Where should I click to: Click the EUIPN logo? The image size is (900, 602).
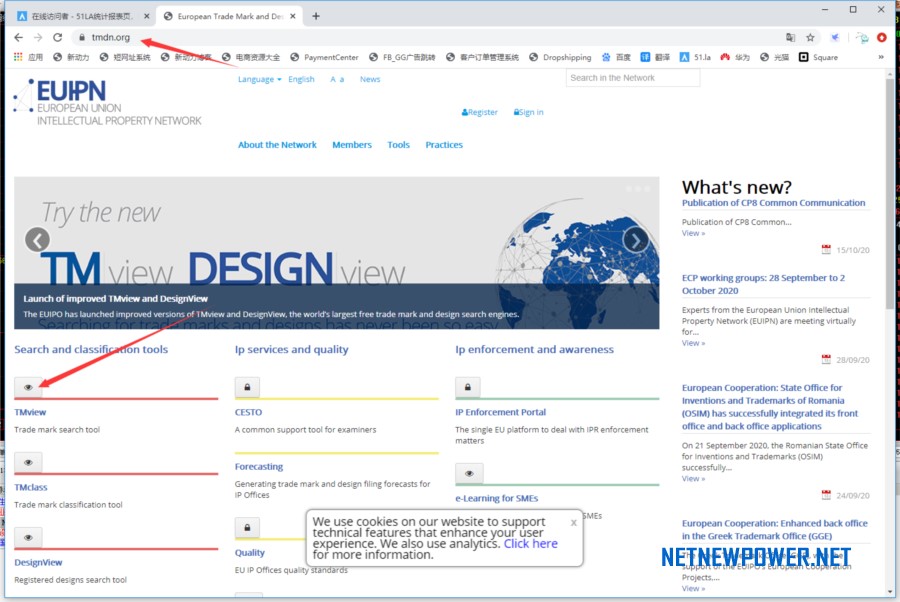coord(107,102)
